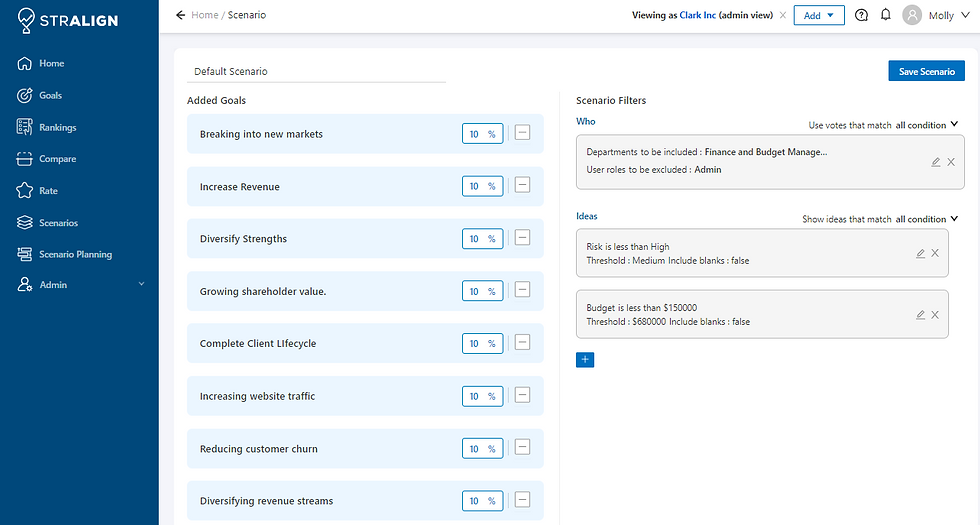Click the Default Scenario name field
The width and height of the screenshot is (980, 525).
coord(318,71)
